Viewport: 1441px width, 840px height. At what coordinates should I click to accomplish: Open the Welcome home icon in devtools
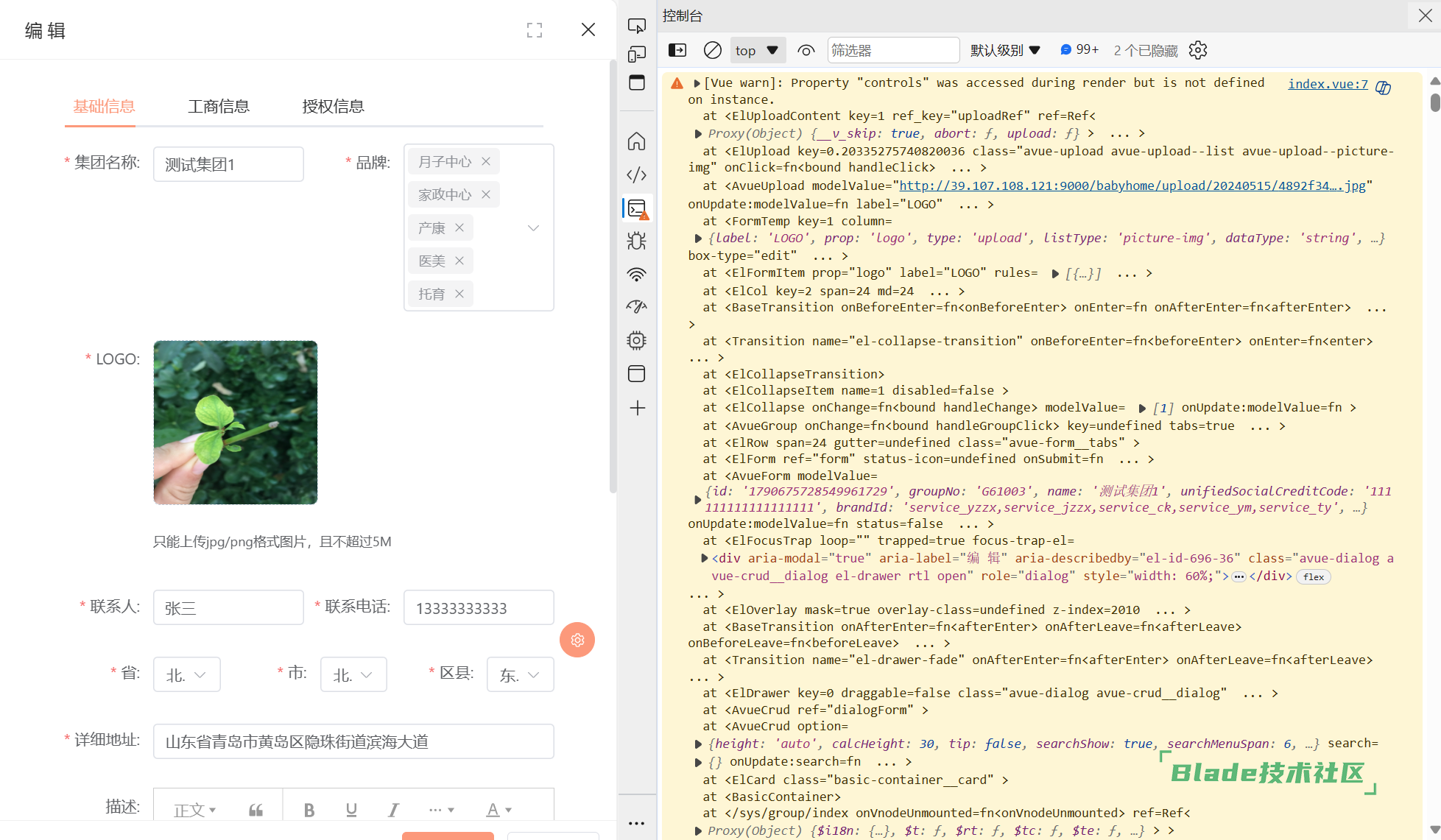tap(637, 141)
